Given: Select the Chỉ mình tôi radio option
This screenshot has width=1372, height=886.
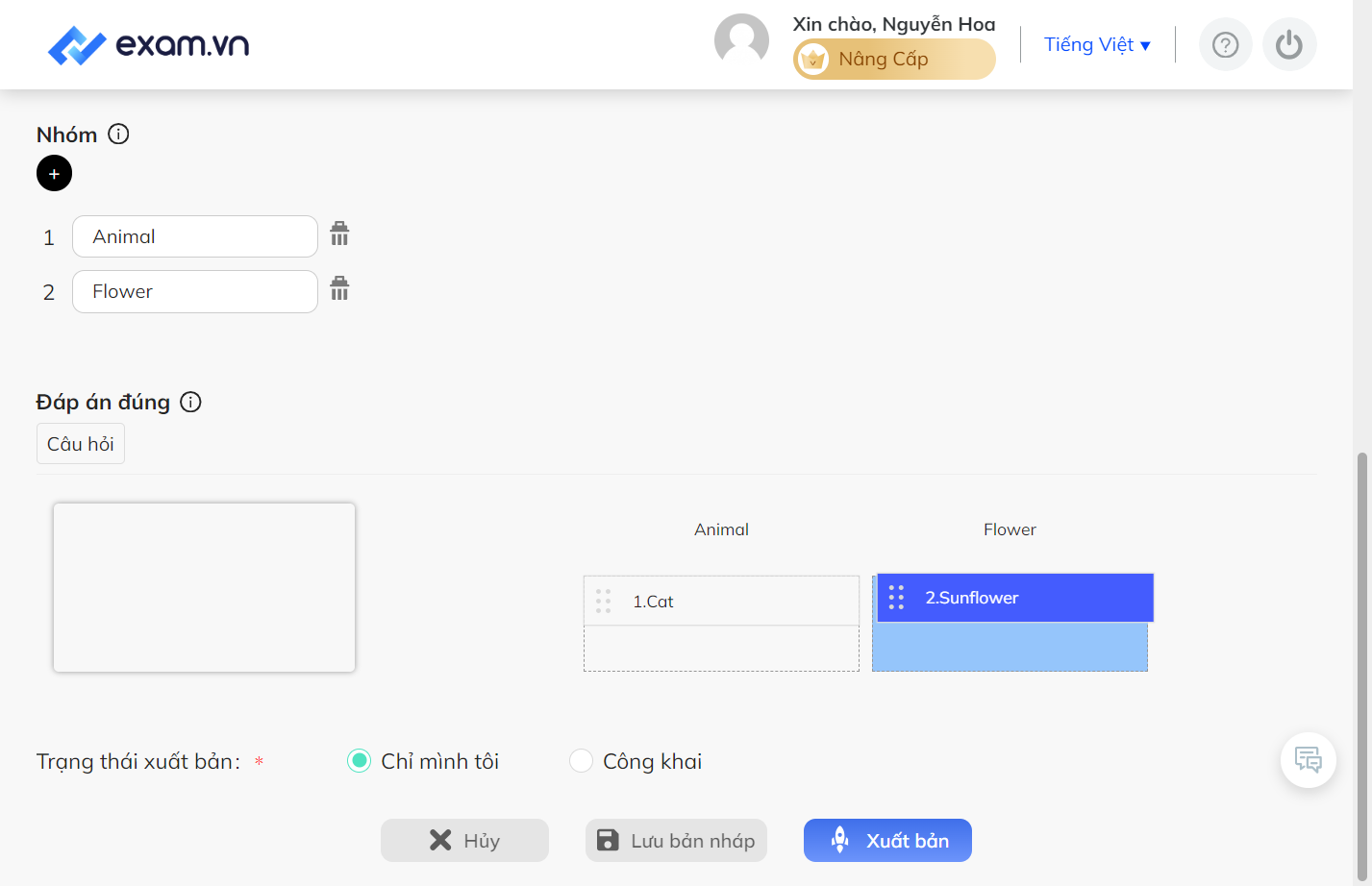Looking at the screenshot, I should coord(359,761).
